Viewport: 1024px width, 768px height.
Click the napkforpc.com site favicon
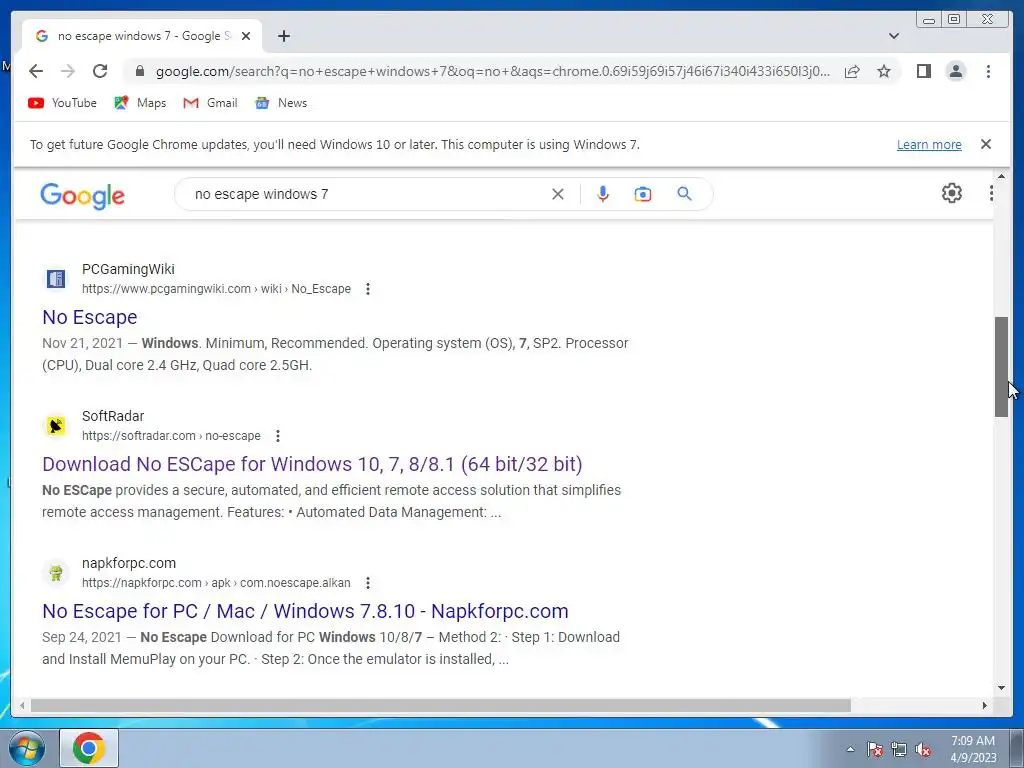[x=56, y=573]
